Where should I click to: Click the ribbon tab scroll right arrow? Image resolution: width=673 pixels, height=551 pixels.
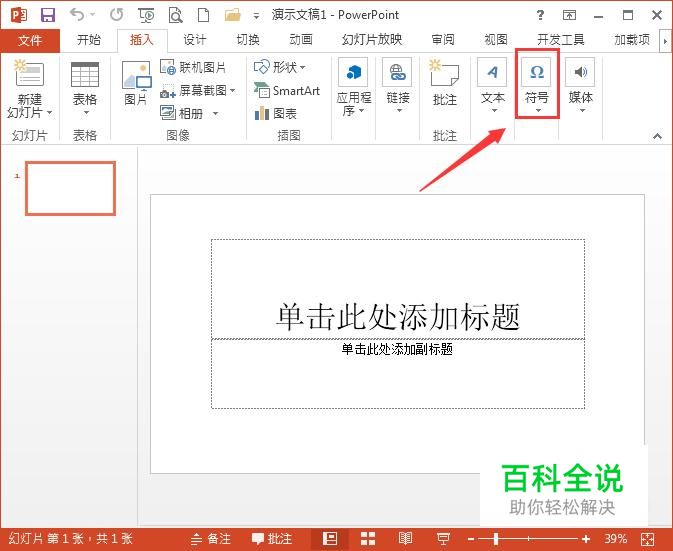coord(666,41)
